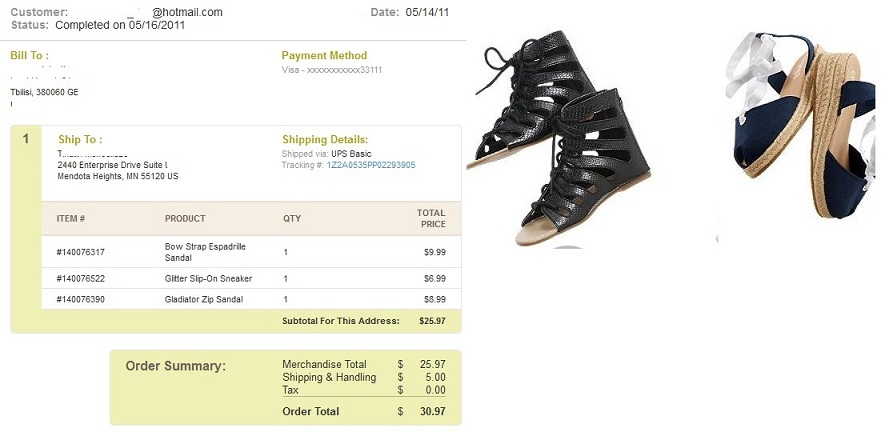This screenshot has width=881, height=432.
Task: Select item number #140076390
Action: pyautogui.click(x=81, y=299)
